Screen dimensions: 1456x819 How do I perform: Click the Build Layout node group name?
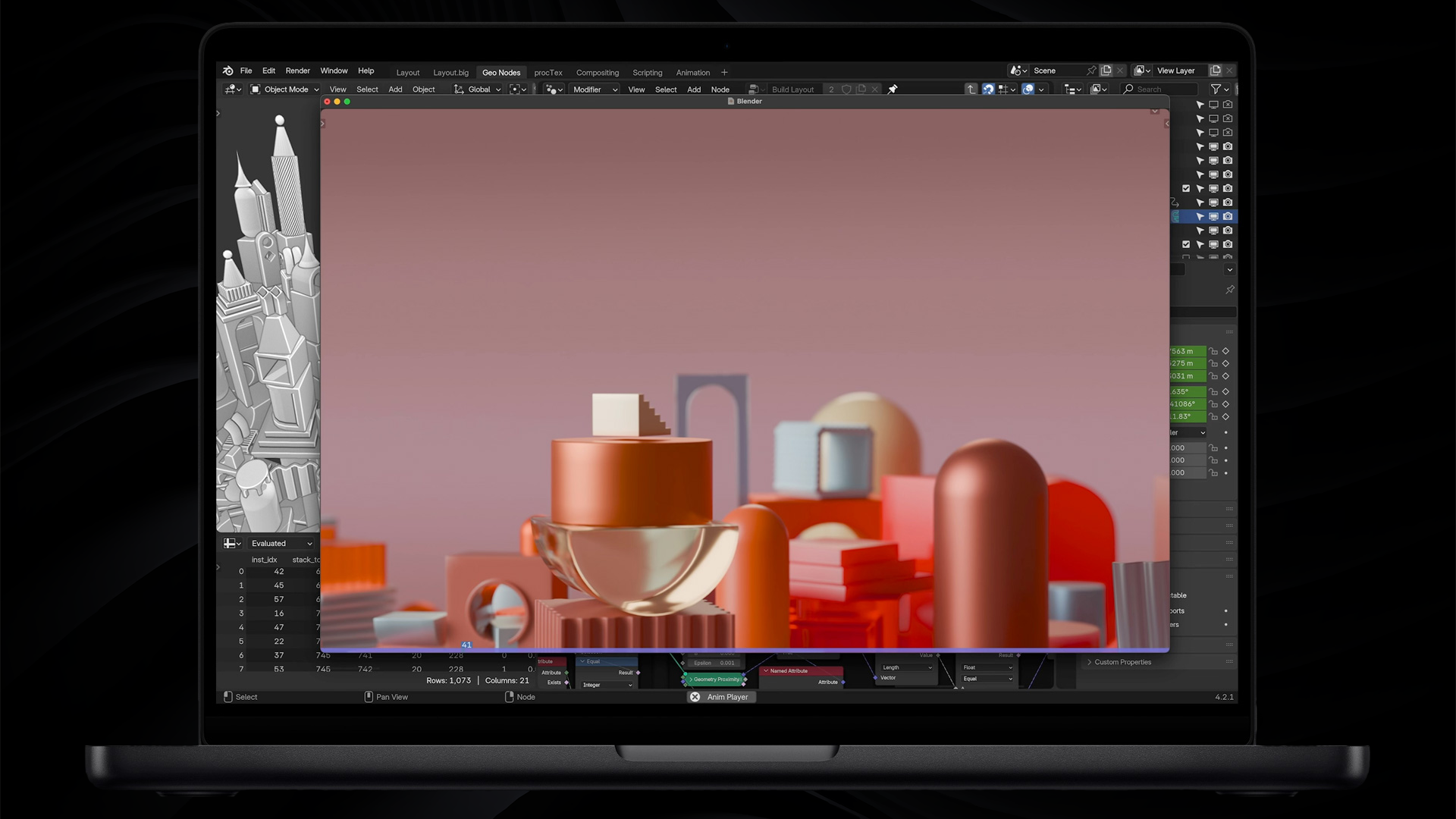[793, 89]
